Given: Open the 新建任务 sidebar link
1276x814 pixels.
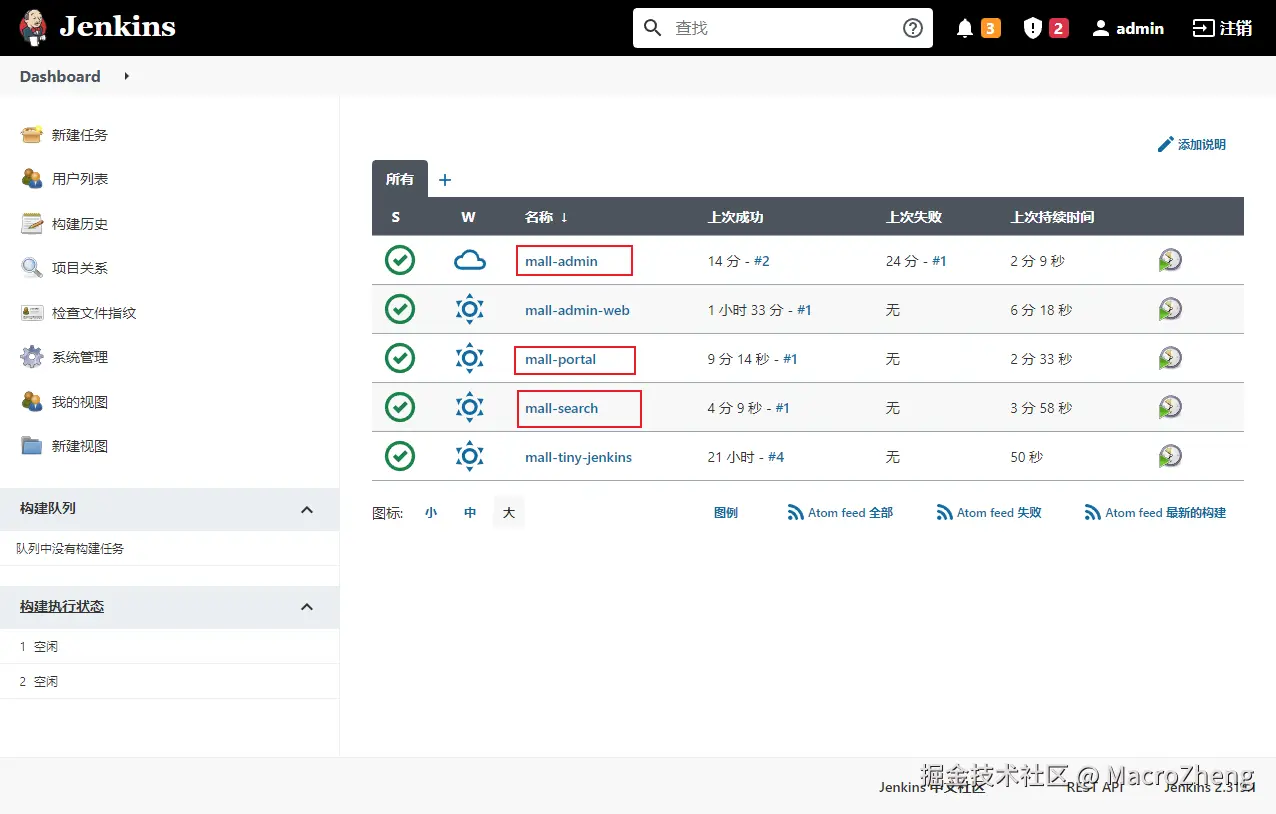Looking at the screenshot, I should point(80,135).
